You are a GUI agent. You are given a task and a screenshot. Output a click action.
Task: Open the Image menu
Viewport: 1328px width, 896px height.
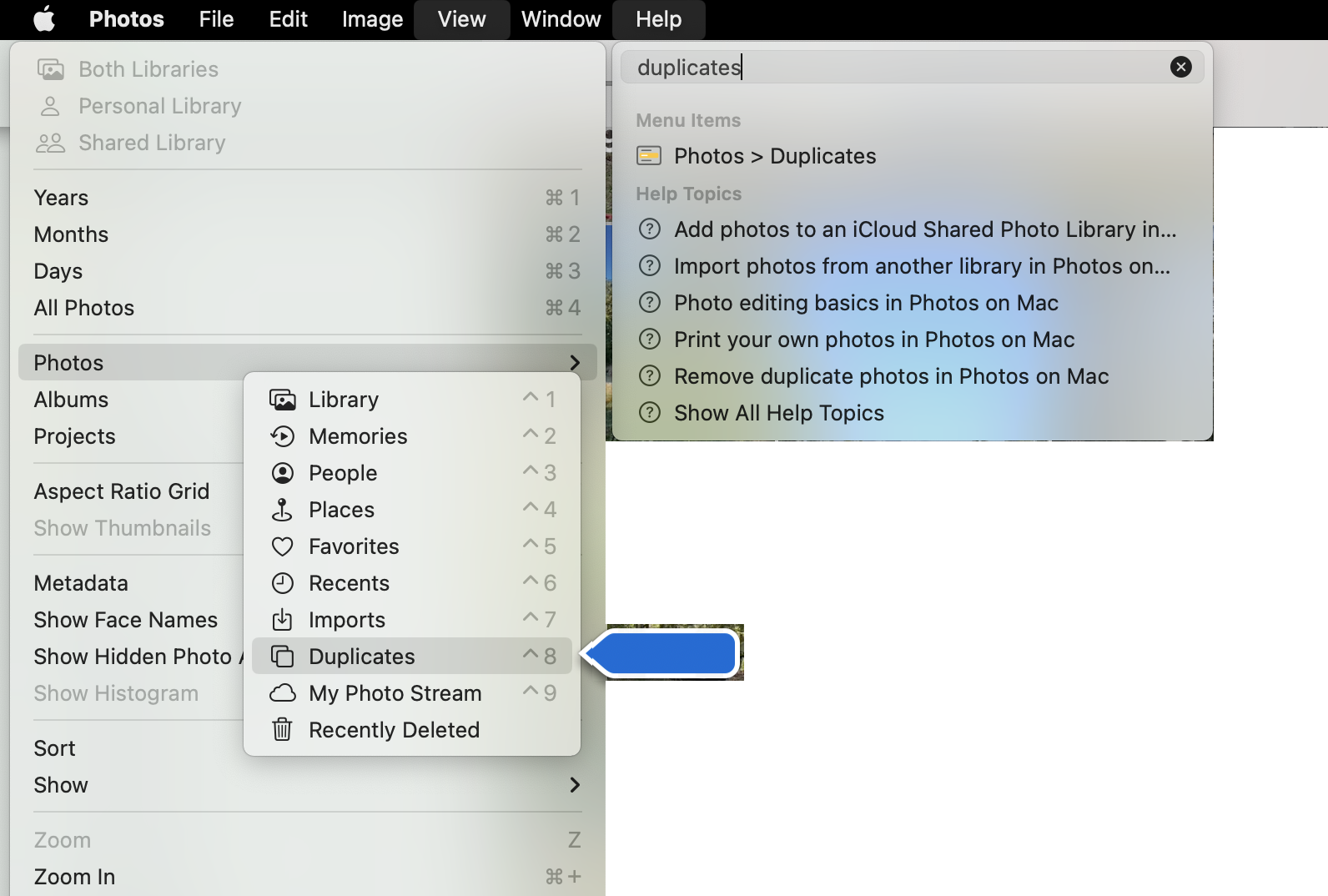click(372, 19)
